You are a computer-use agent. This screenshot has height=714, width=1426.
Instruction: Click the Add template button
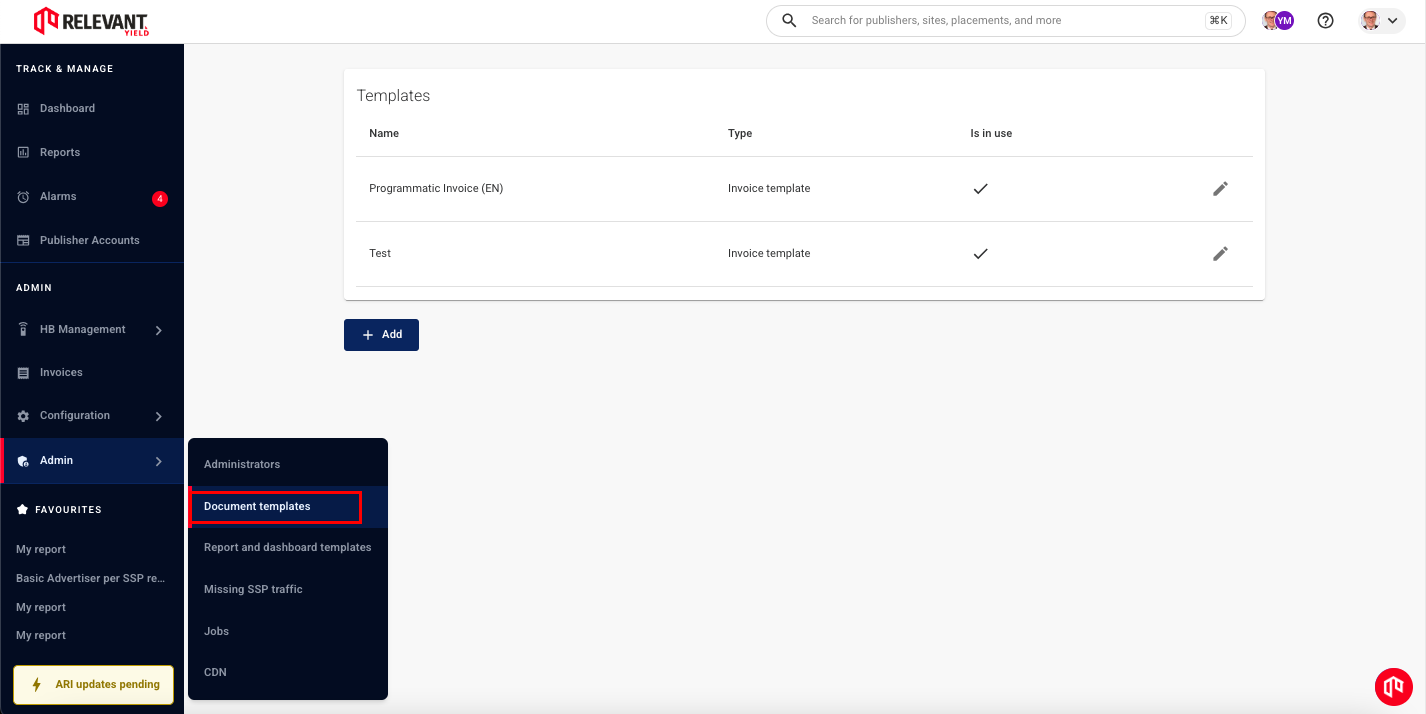click(381, 335)
